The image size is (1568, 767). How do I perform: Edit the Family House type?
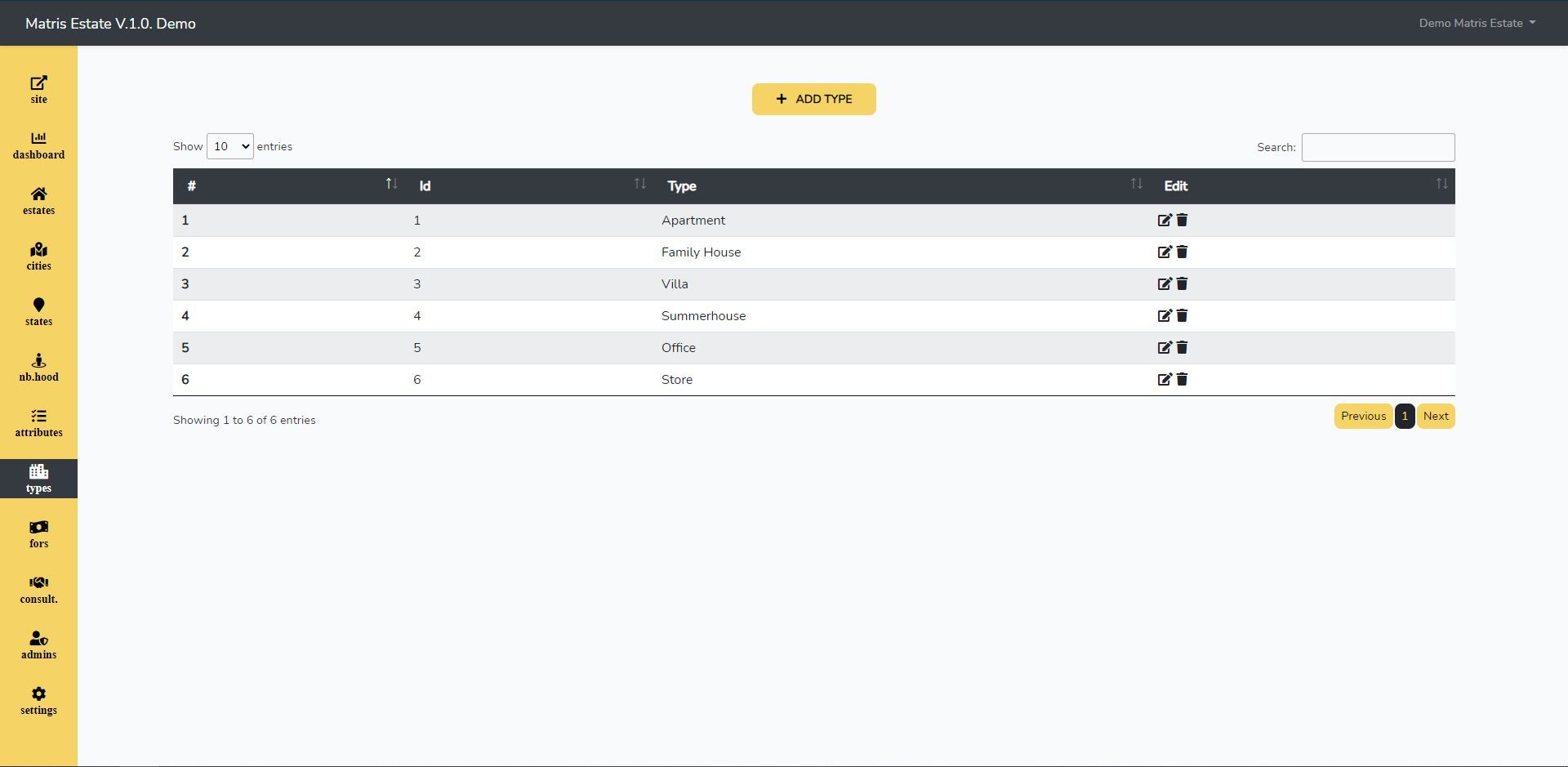(x=1165, y=252)
